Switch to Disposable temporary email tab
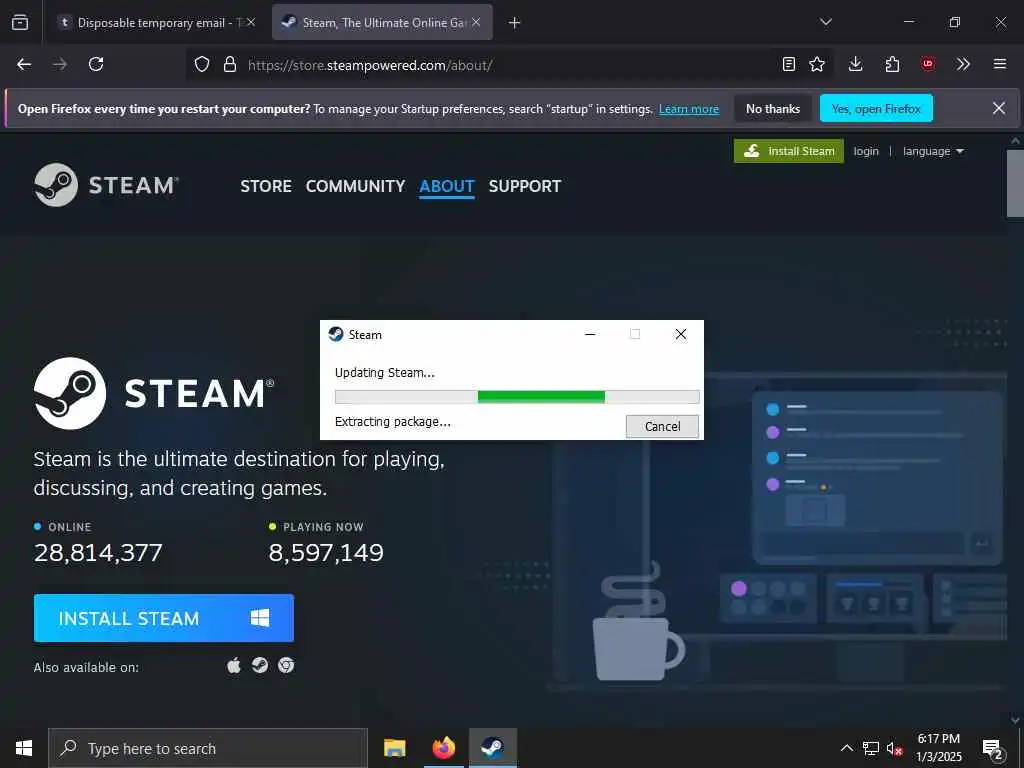This screenshot has width=1024, height=768. tap(157, 22)
